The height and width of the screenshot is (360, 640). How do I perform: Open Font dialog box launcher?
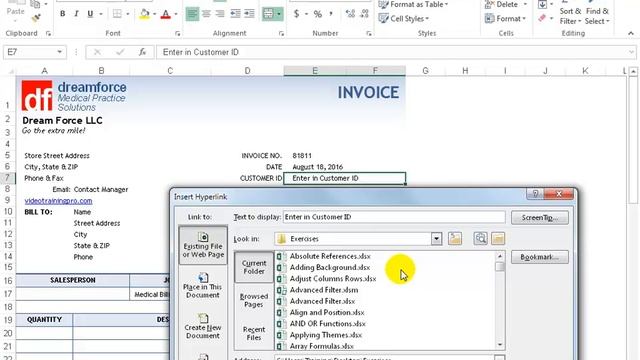click(x=178, y=33)
